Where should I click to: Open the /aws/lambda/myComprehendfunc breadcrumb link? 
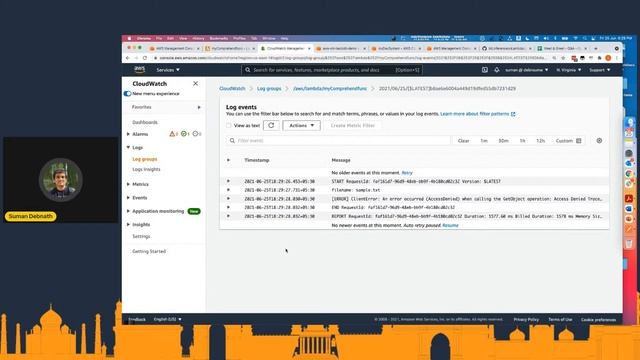coord(330,88)
